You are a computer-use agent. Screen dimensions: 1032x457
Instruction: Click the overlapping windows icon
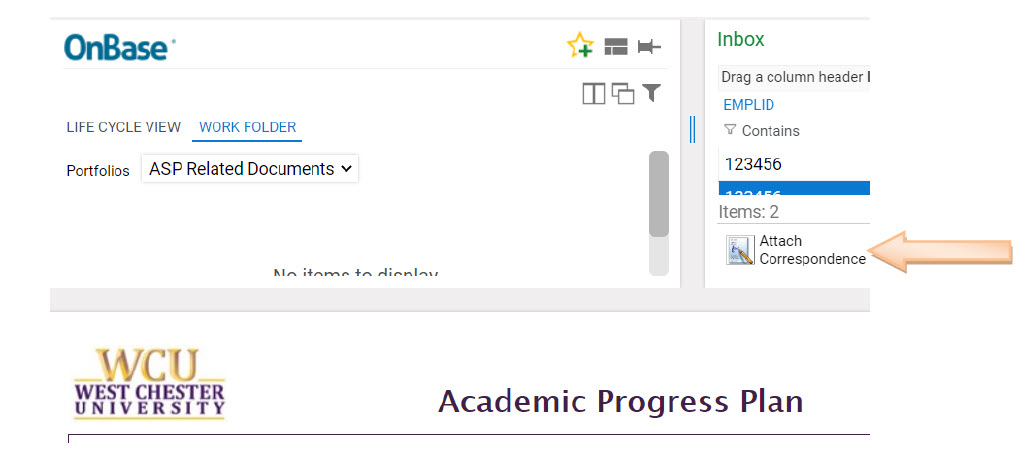coord(623,95)
